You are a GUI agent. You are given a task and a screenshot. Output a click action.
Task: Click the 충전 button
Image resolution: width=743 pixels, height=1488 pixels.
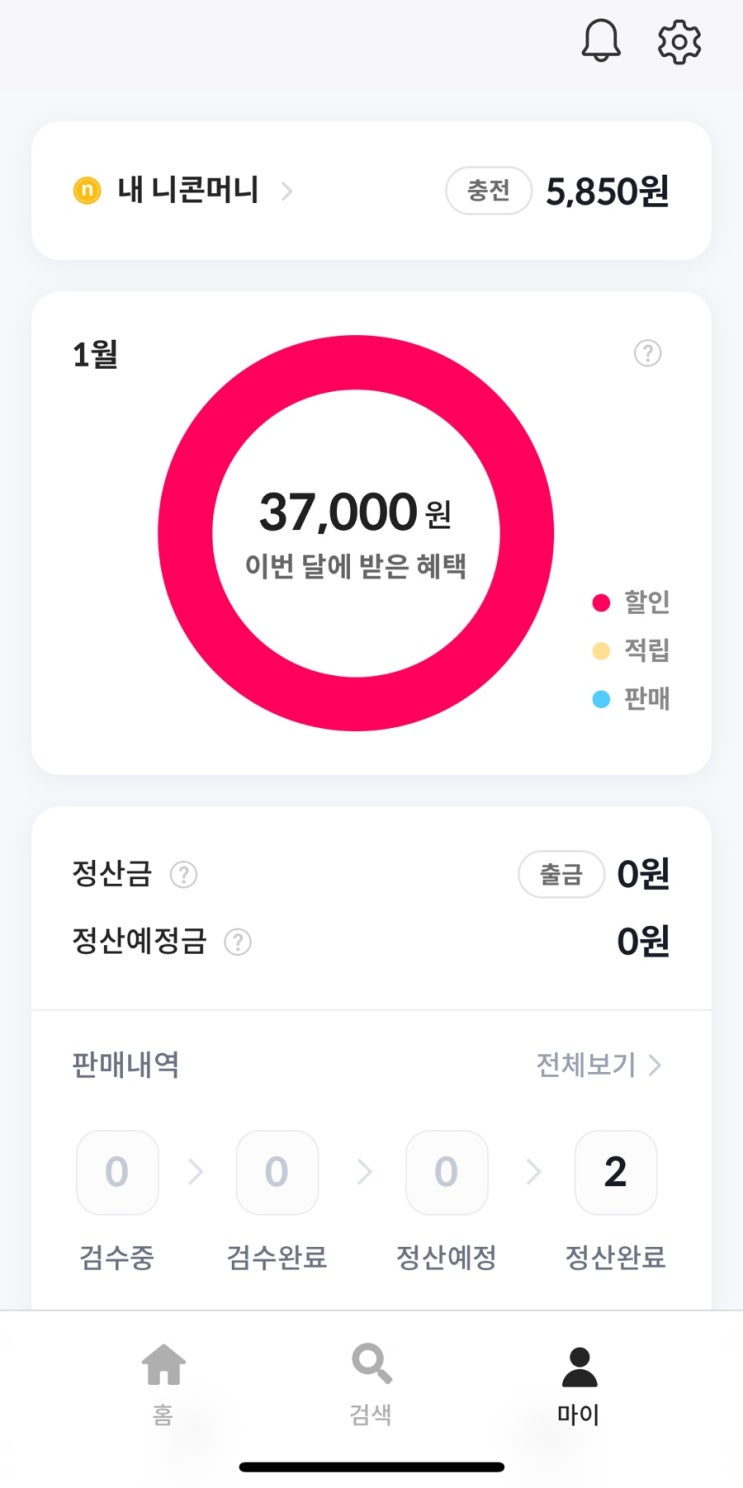[488, 190]
